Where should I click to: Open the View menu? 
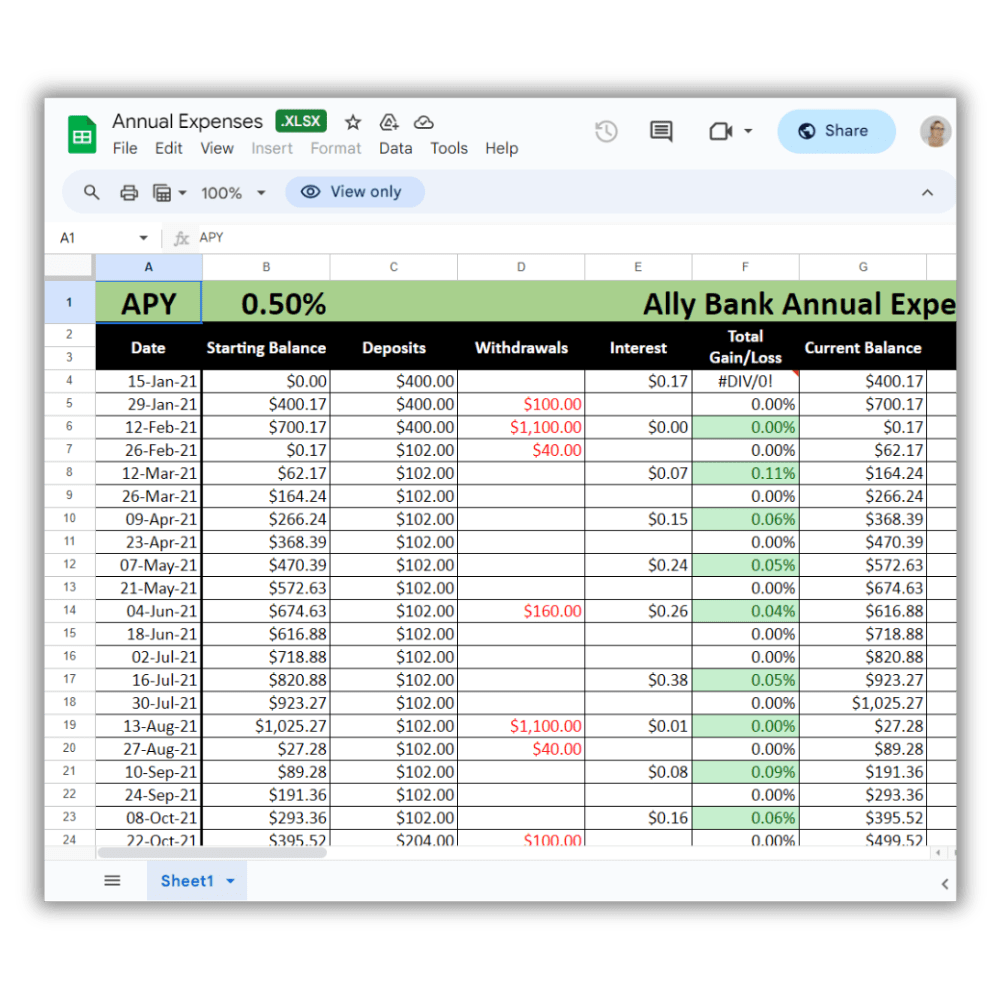[217, 149]
